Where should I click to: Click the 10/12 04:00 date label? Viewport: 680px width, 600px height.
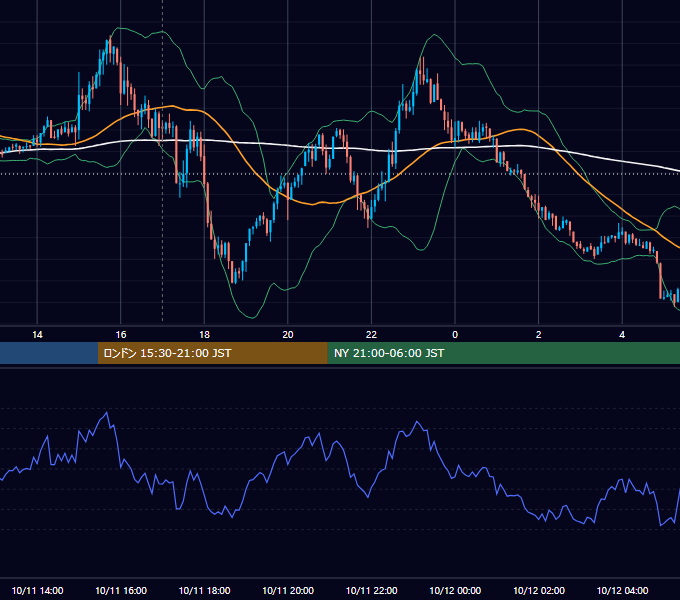[x=622, y=590]
